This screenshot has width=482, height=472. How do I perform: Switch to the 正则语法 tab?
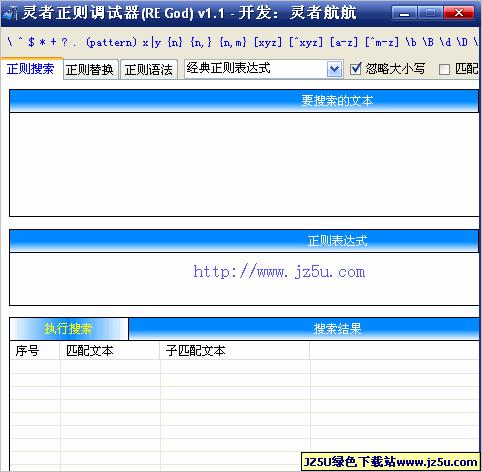tap(149, 70)
